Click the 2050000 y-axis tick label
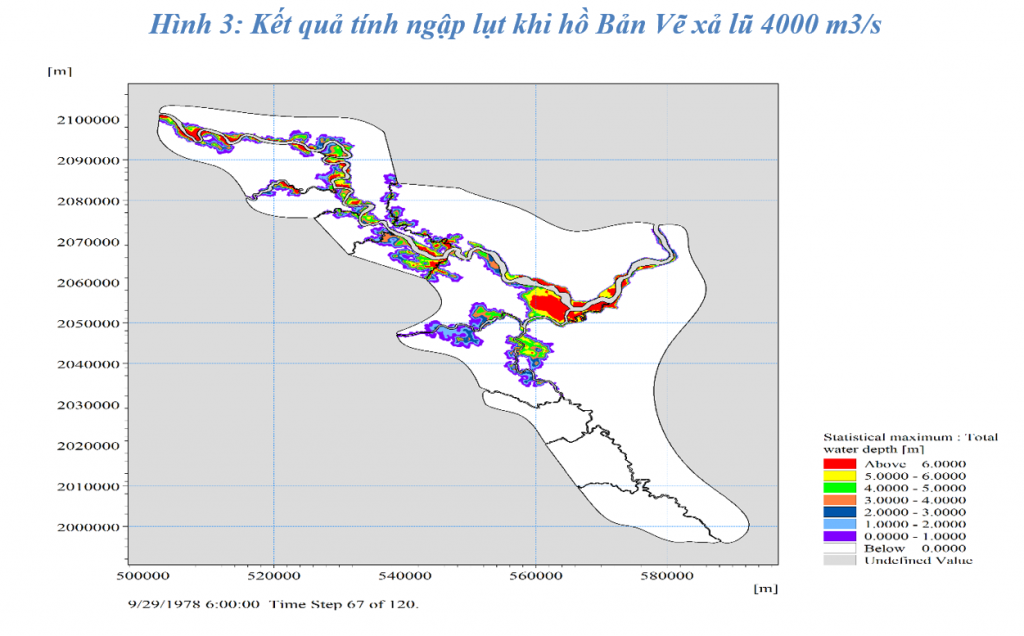The width and height of the screenshot is (1024, 636). [x=86, y=323]
